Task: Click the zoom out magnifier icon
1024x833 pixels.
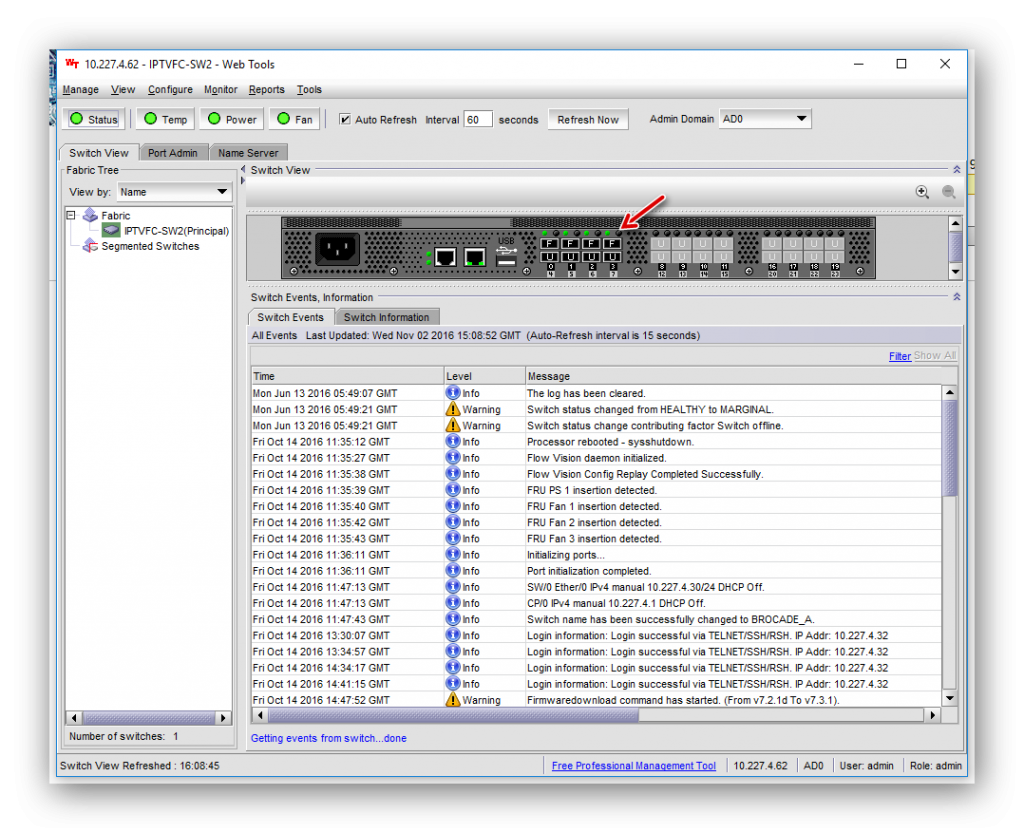Action: (948, 191)
